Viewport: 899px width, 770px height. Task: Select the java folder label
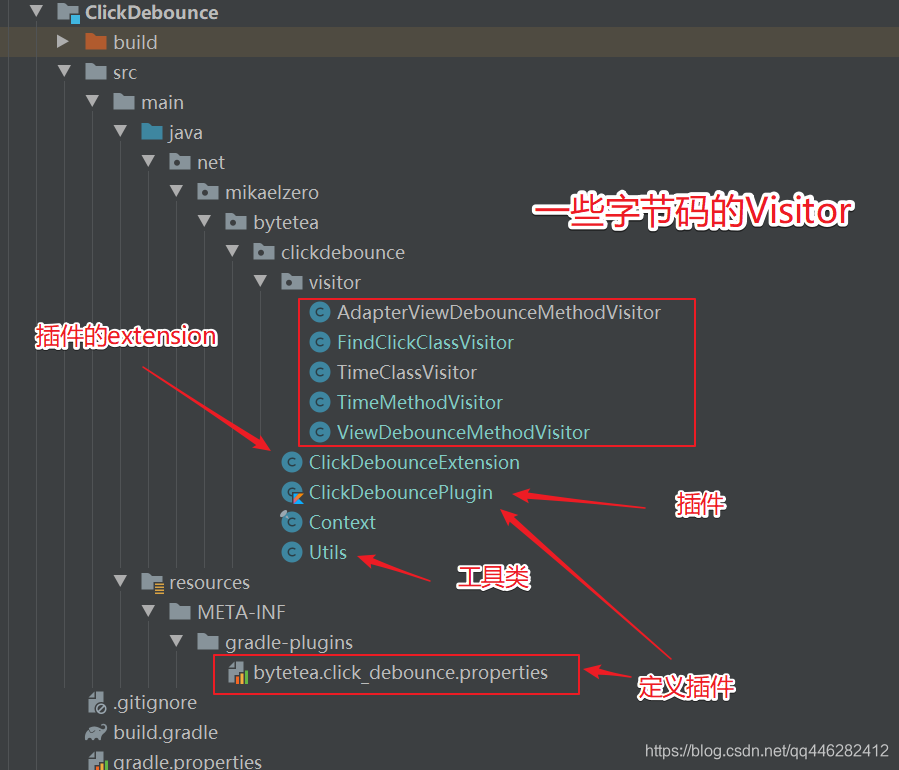coord(185,132)
